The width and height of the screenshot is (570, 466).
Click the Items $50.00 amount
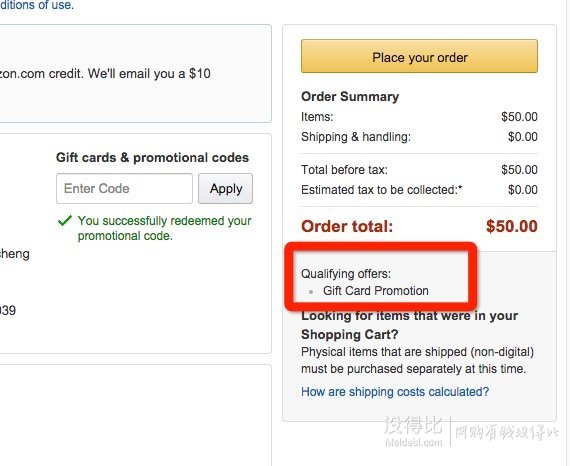tap(519, 117)
